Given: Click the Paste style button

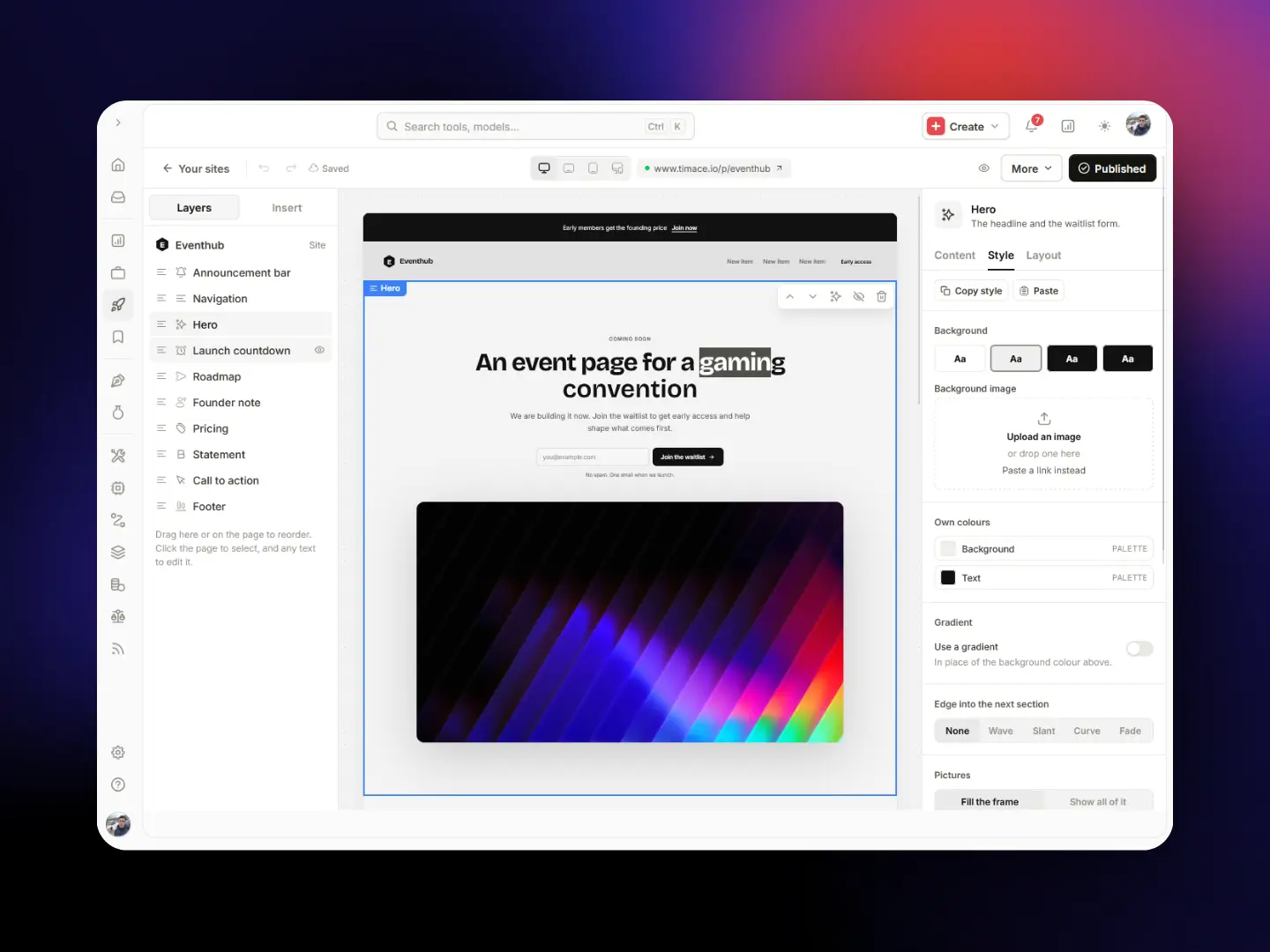Looking at the screenshot, I should pos(1038,291).
